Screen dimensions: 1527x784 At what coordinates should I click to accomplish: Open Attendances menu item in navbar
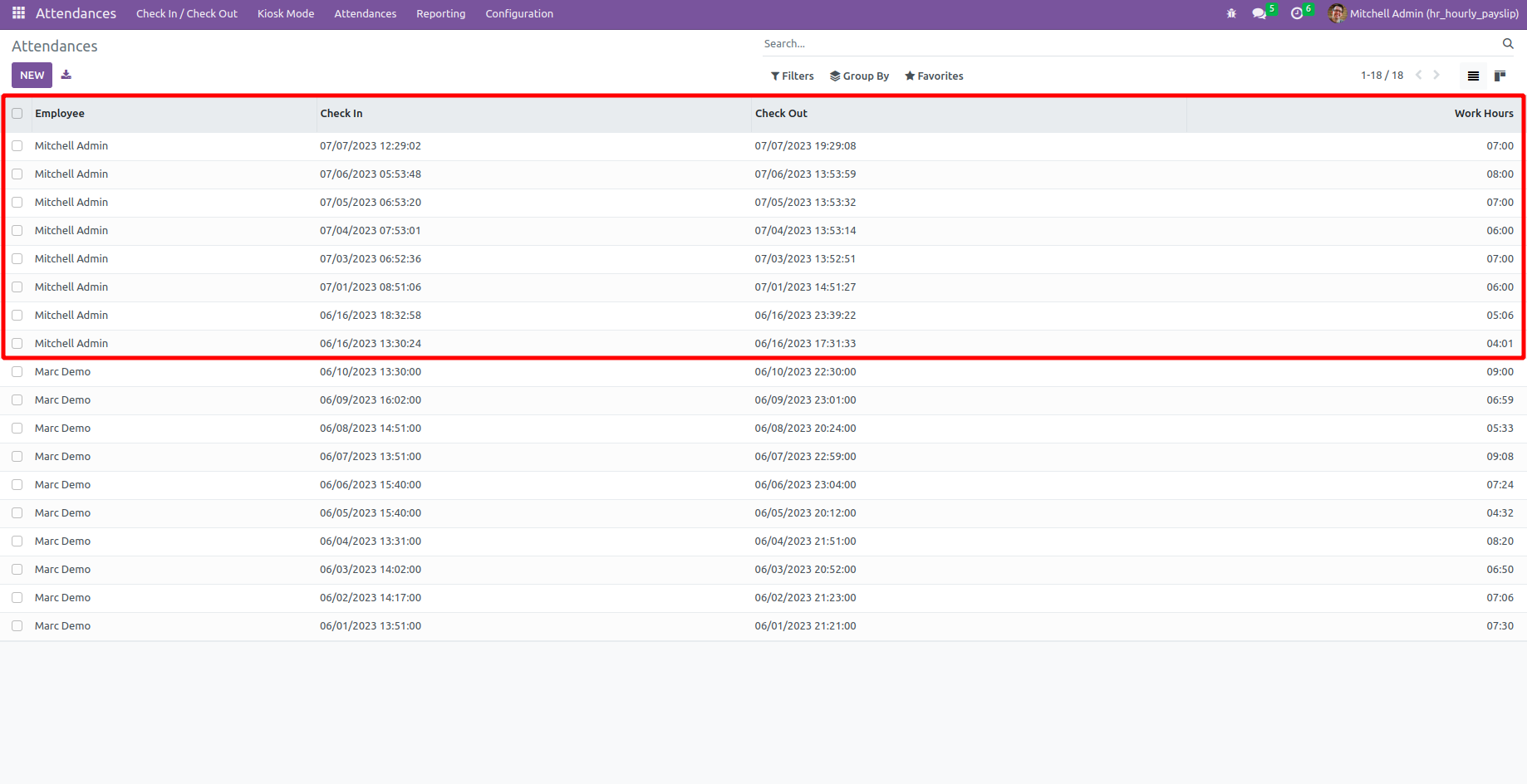coord(366,13)
